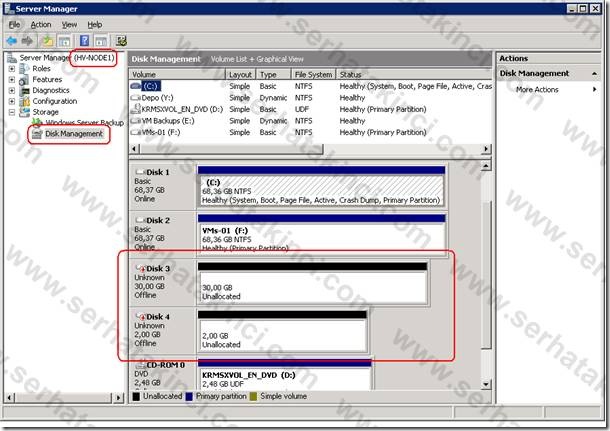Select the VM Backups (E:) volume row
Screen dimensions: 610x431
[x=310, y=121]
